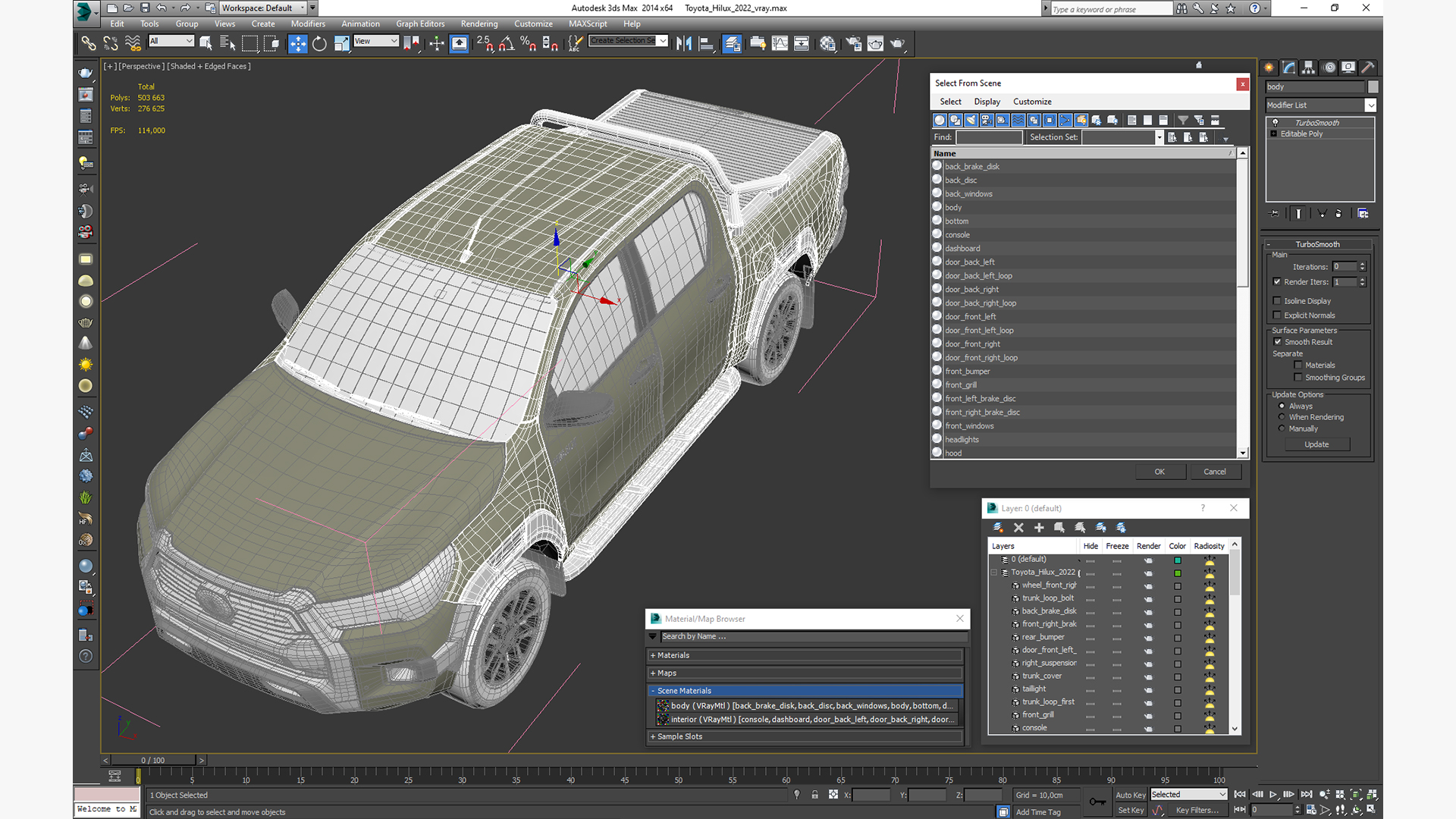Select the Select and Link tool
This screenshot has width=1456, height=819.
[x=89, y=43]
